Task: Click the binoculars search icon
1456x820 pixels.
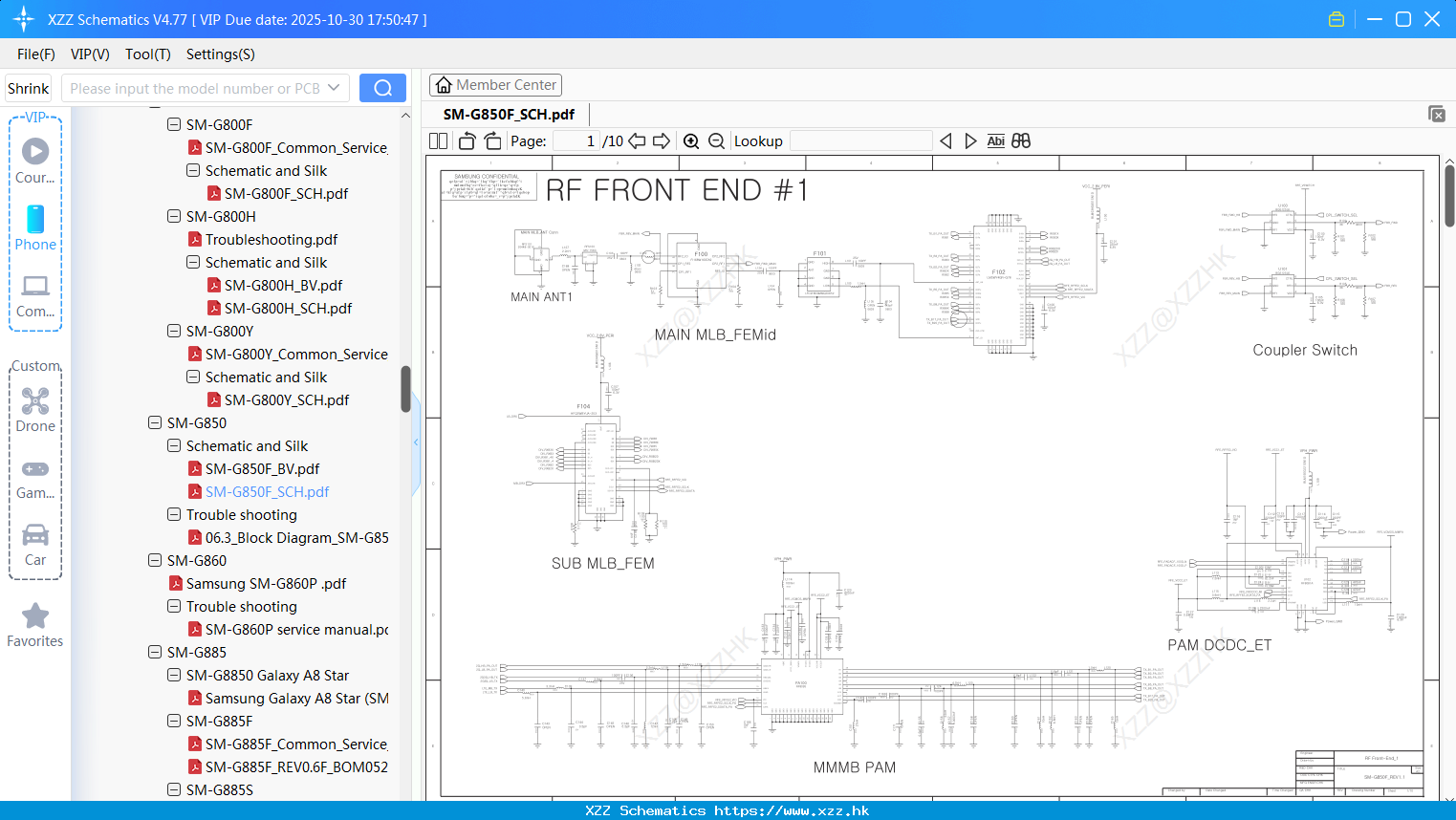Action: (x=1021, y=140)
